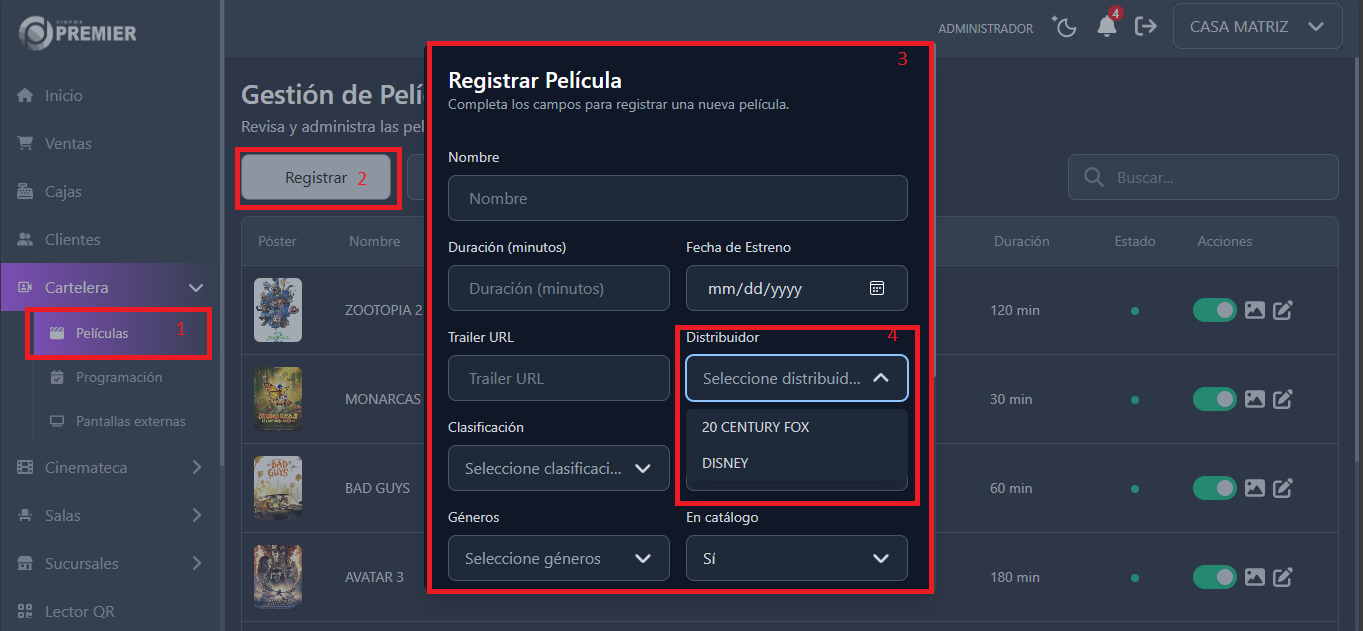
Task: Disable the BAD GUYS switch
Action: (1215, 488)
